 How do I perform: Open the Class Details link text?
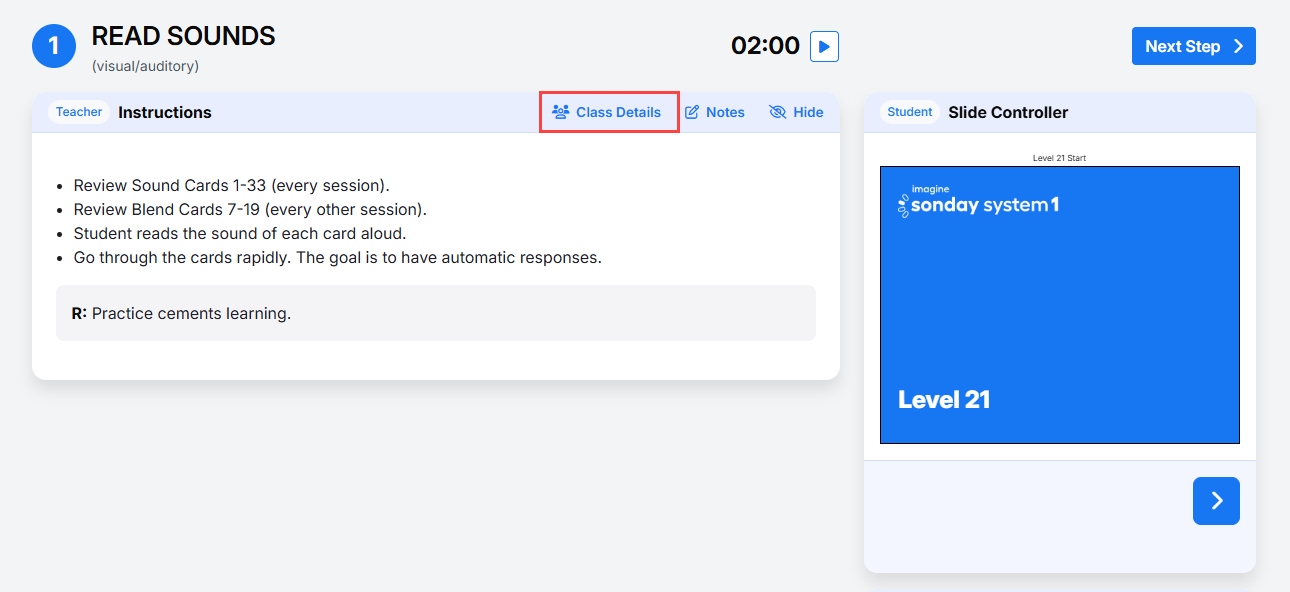(618, 112)
